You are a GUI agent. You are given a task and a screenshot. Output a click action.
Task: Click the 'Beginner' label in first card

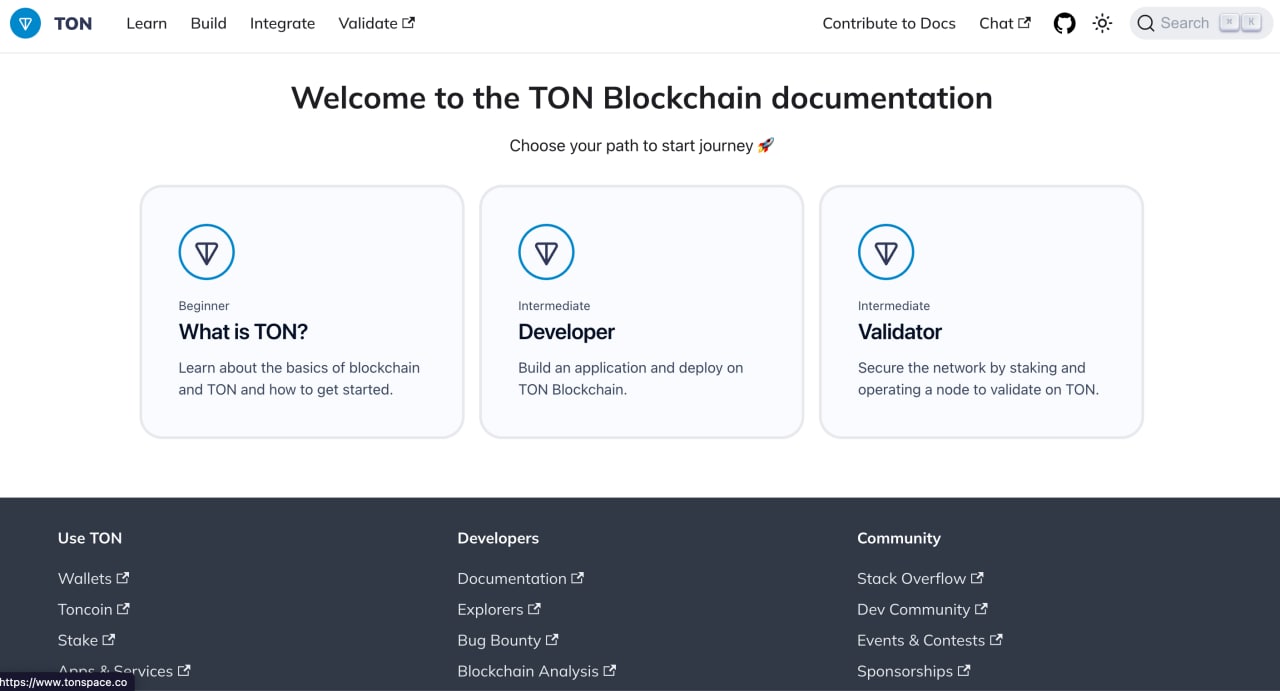point(204,306)
